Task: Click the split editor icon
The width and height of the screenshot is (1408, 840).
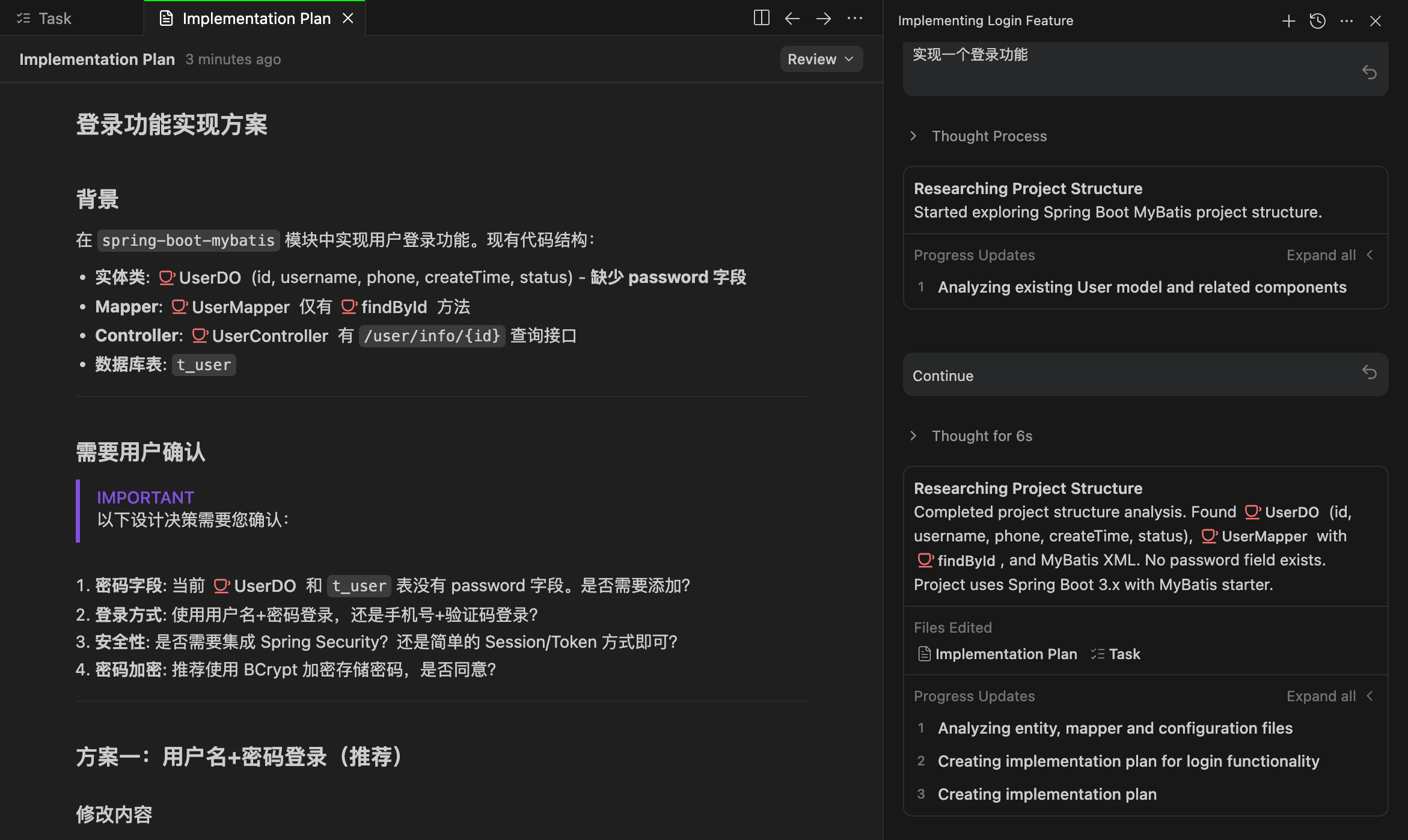Action: [761, 18]
